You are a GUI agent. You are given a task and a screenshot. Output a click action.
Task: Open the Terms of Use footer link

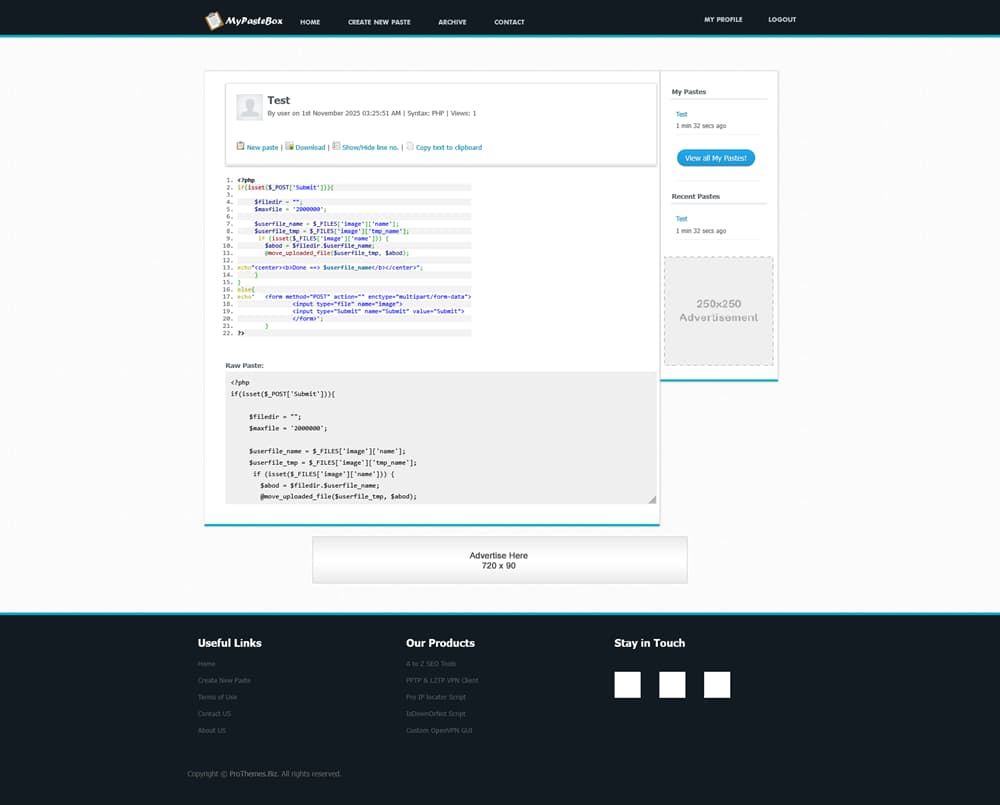coord(217,697)
